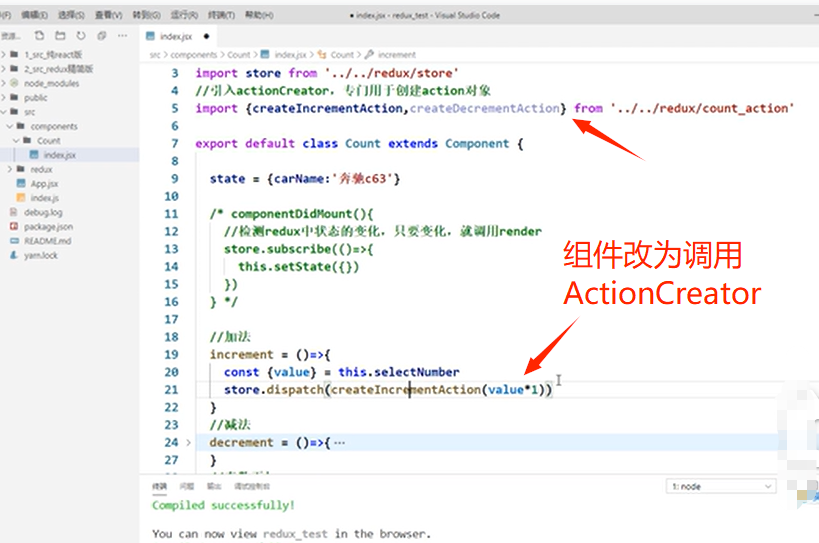The width and height of the screenshot is (819, 543).
Task: Click 'store.dispatch' on line 21
Action: [274, 389]
